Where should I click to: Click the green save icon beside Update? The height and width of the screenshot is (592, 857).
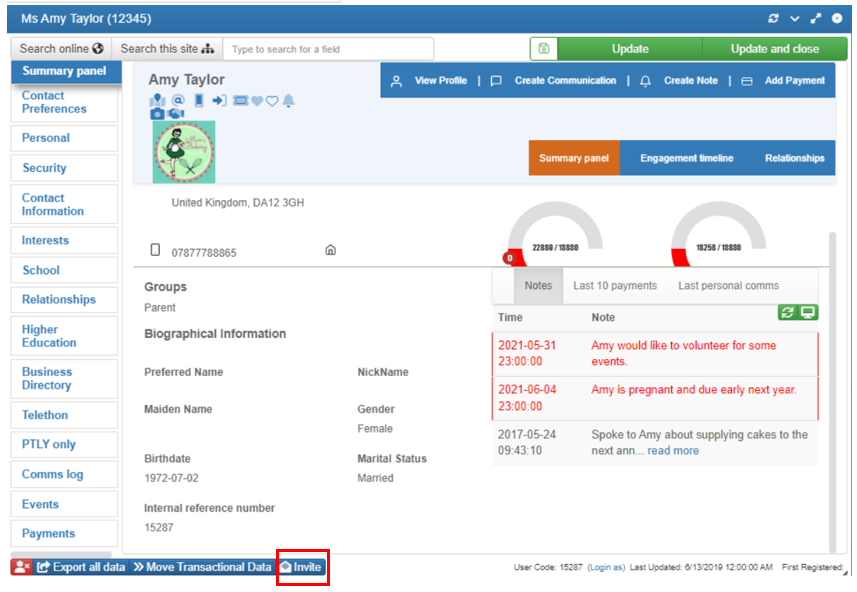543,48
